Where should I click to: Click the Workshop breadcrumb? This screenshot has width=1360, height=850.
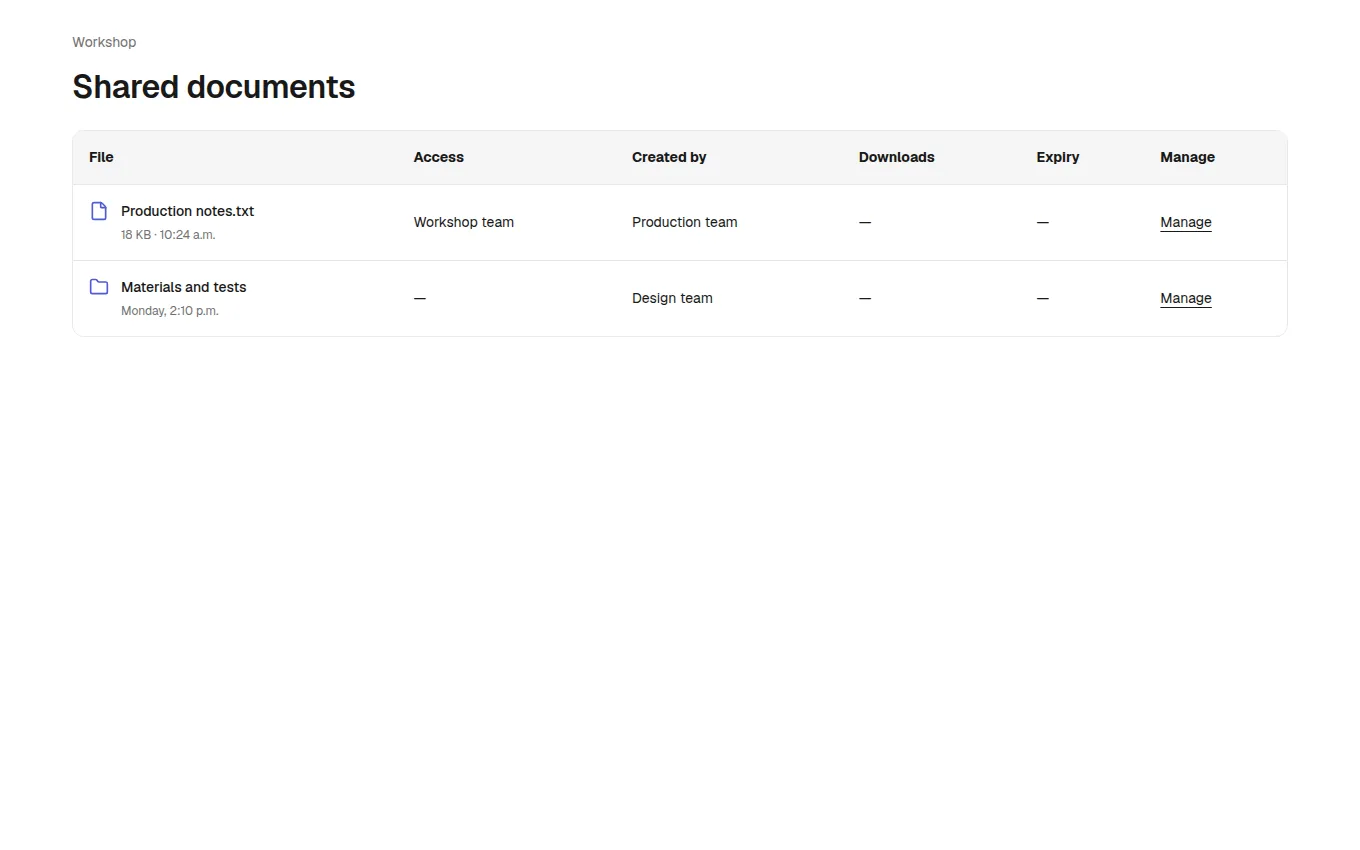coord(104,42)
